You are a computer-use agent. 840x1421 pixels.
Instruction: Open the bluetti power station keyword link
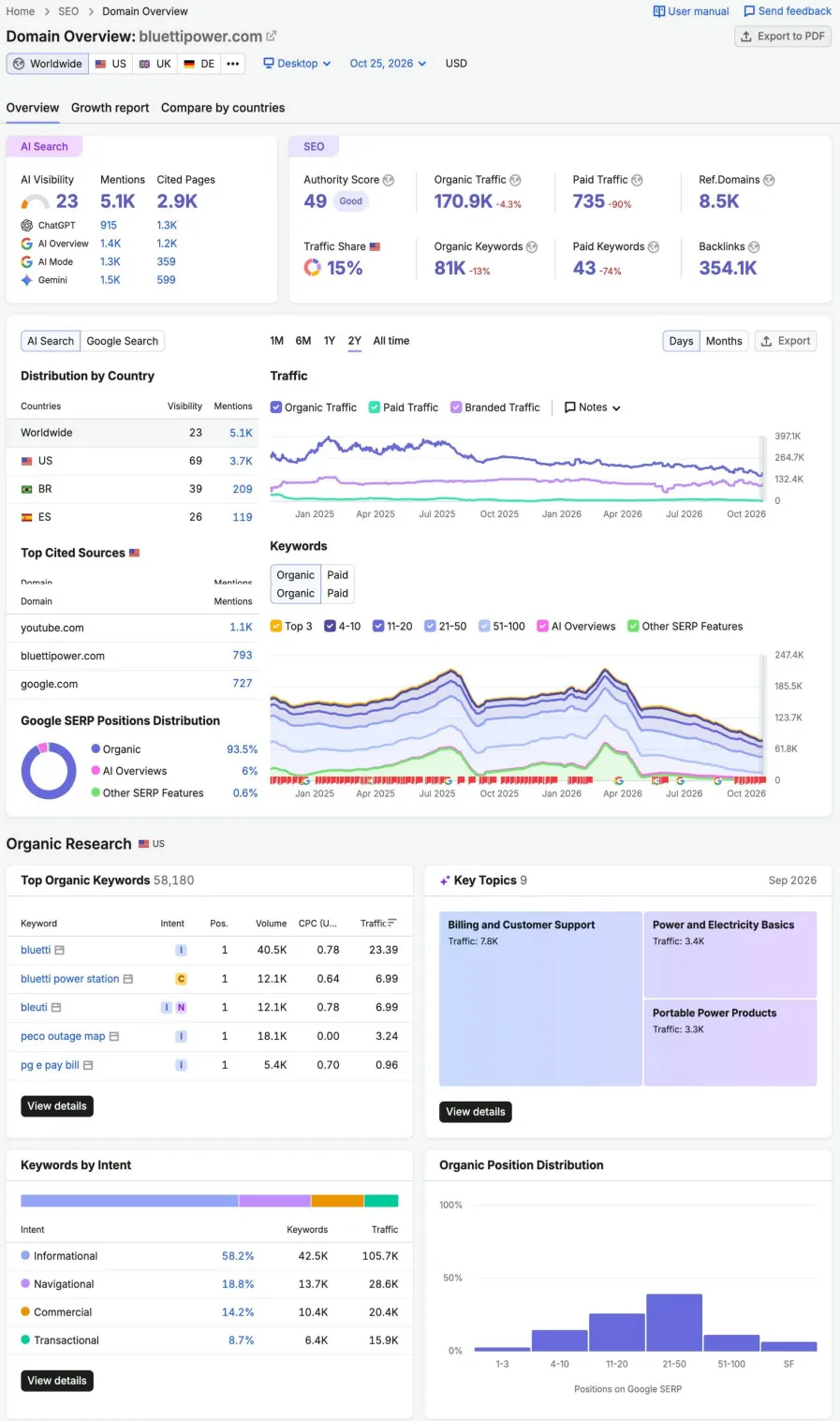click(70, 979)
